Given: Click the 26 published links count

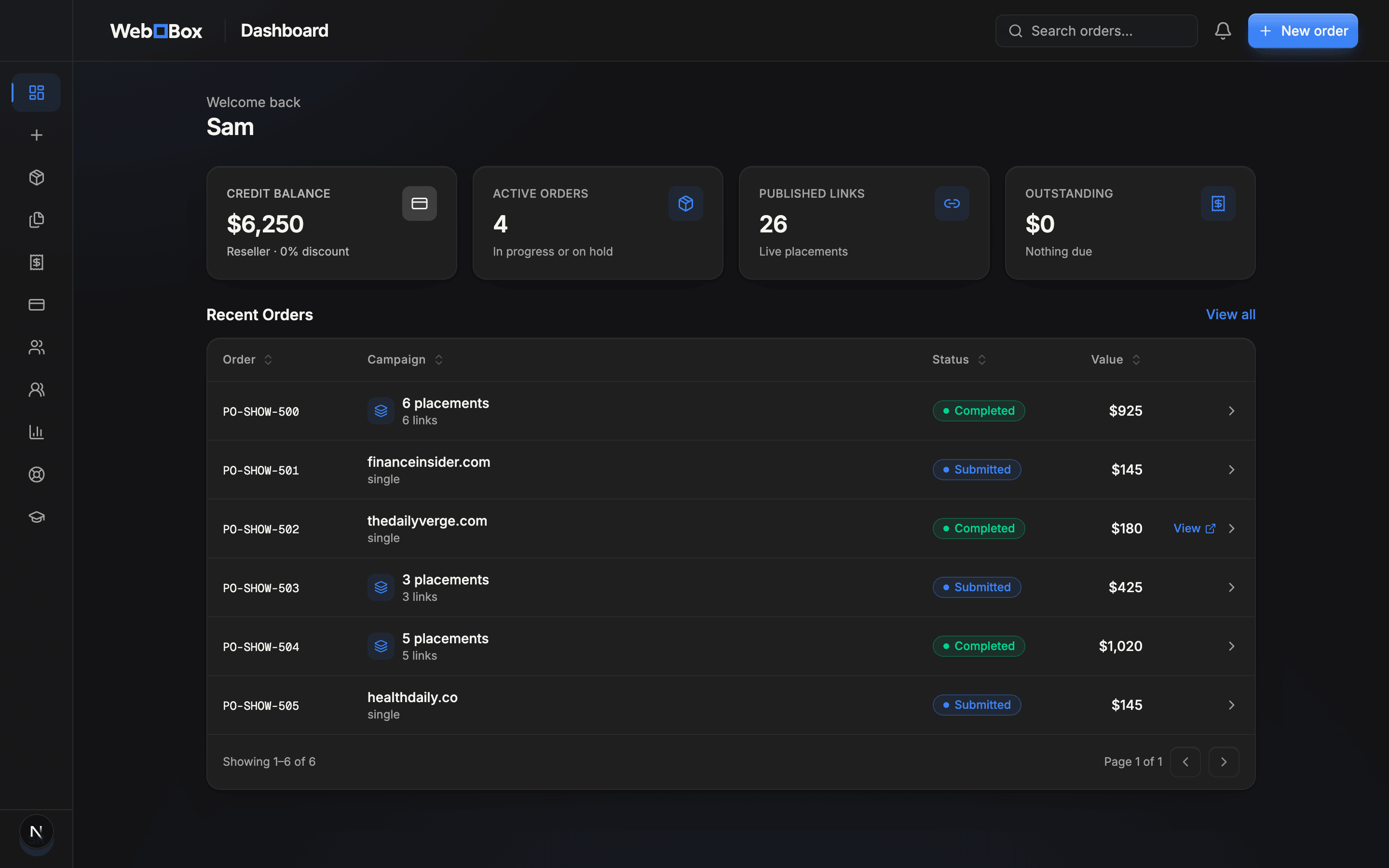Looking at the screenshot, I should pos(773,224).
